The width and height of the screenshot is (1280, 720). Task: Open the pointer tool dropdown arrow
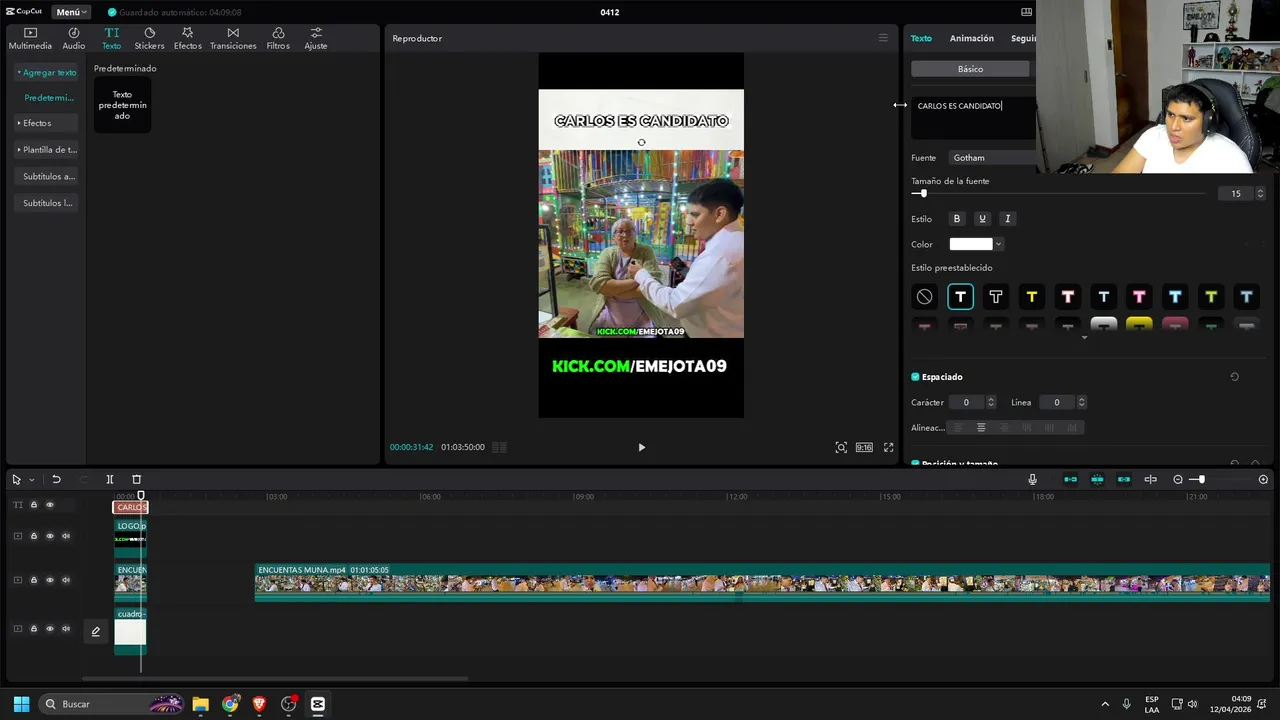point(31,480)
